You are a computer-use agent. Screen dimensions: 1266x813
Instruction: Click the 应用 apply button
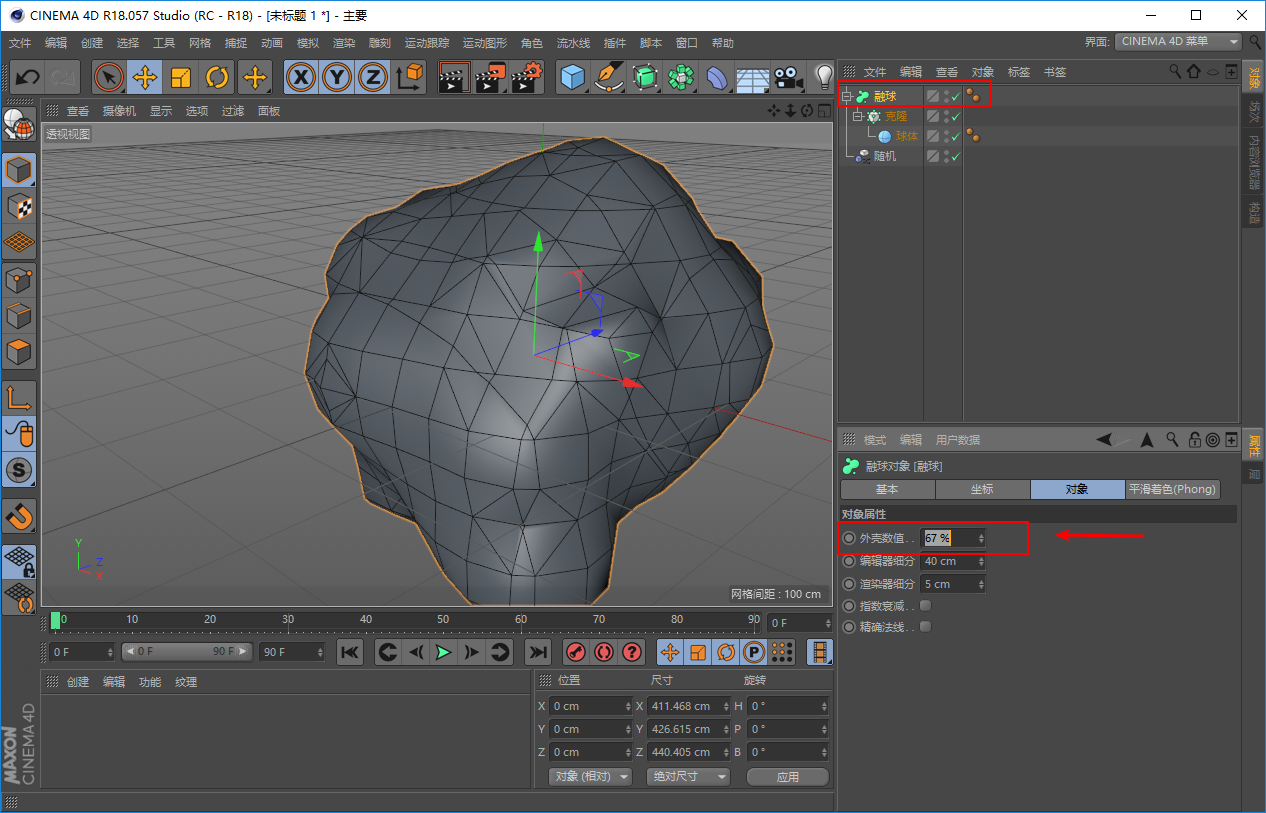787,776
